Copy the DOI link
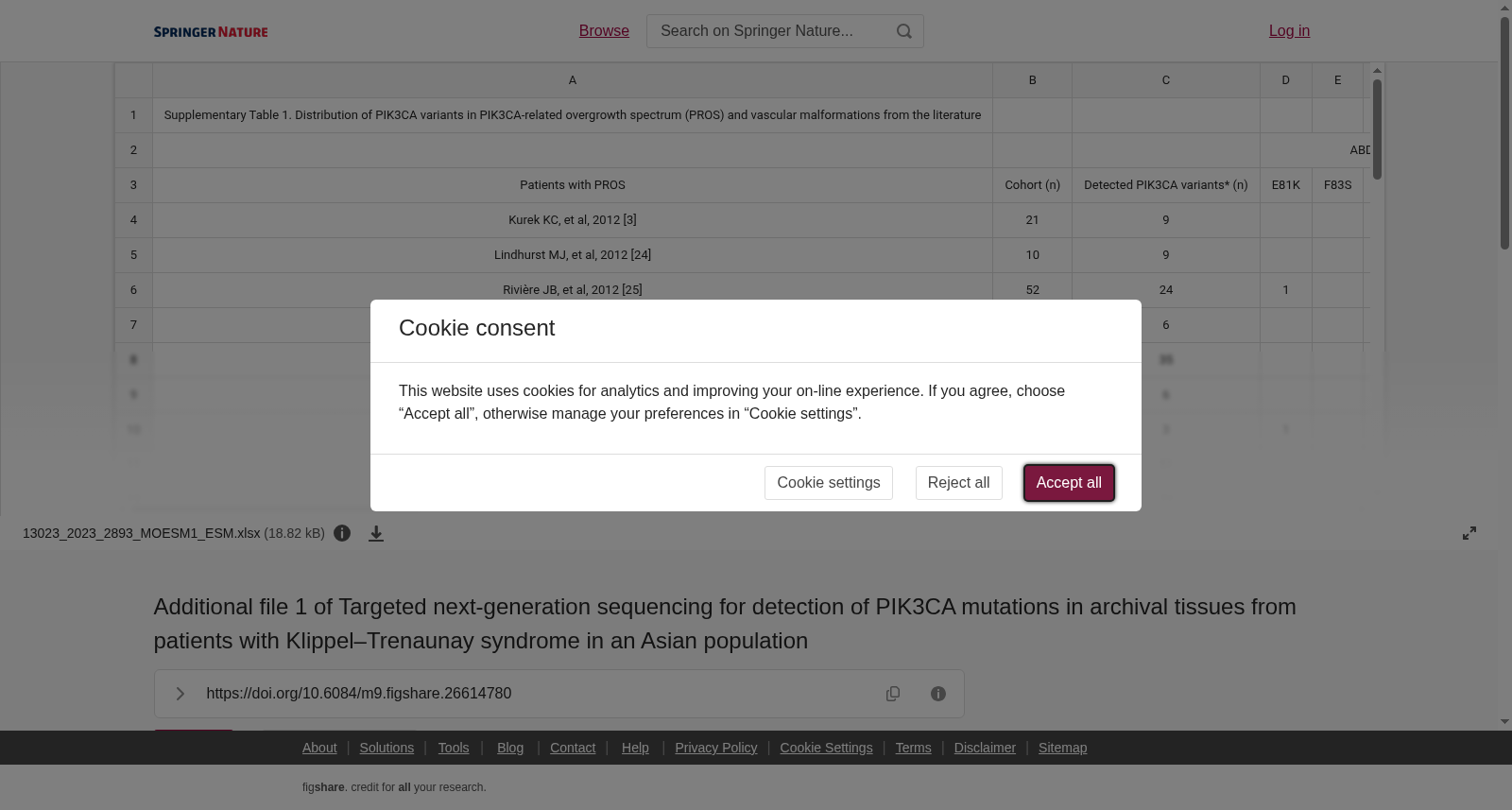The height and width of the screenshot is (810, 1512). click(x=893, y=694)
